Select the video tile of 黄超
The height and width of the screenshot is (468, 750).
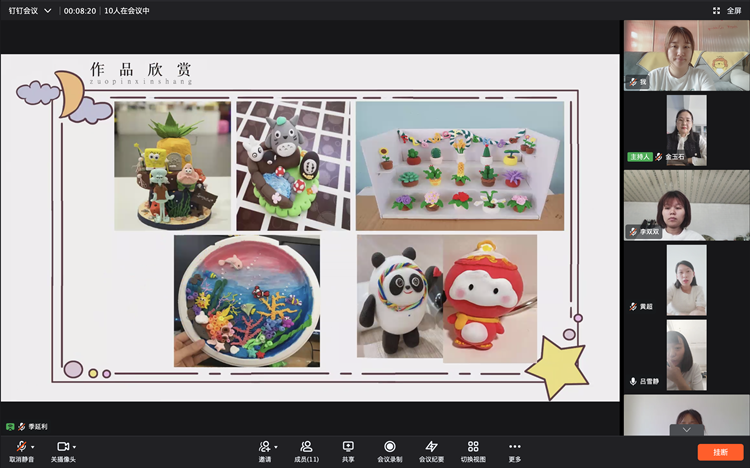point(686,280)
